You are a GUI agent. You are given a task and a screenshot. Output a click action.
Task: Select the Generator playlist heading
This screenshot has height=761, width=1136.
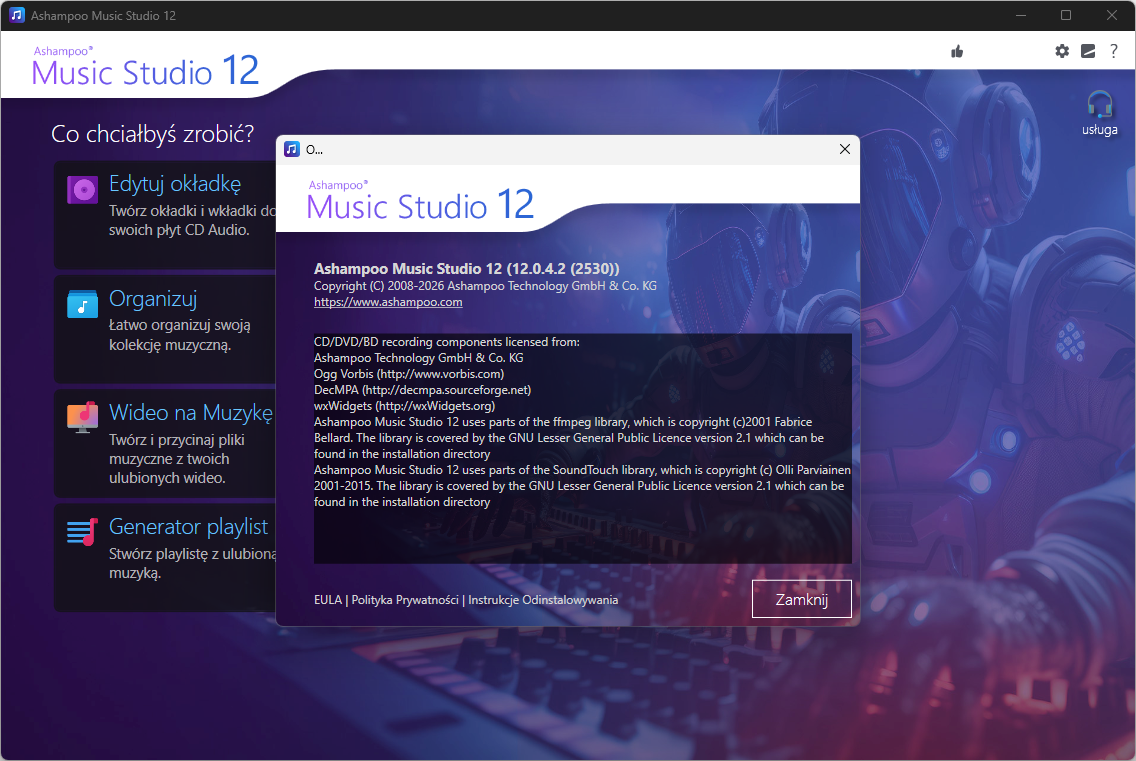pyautogui.click(x=188, y=527)
